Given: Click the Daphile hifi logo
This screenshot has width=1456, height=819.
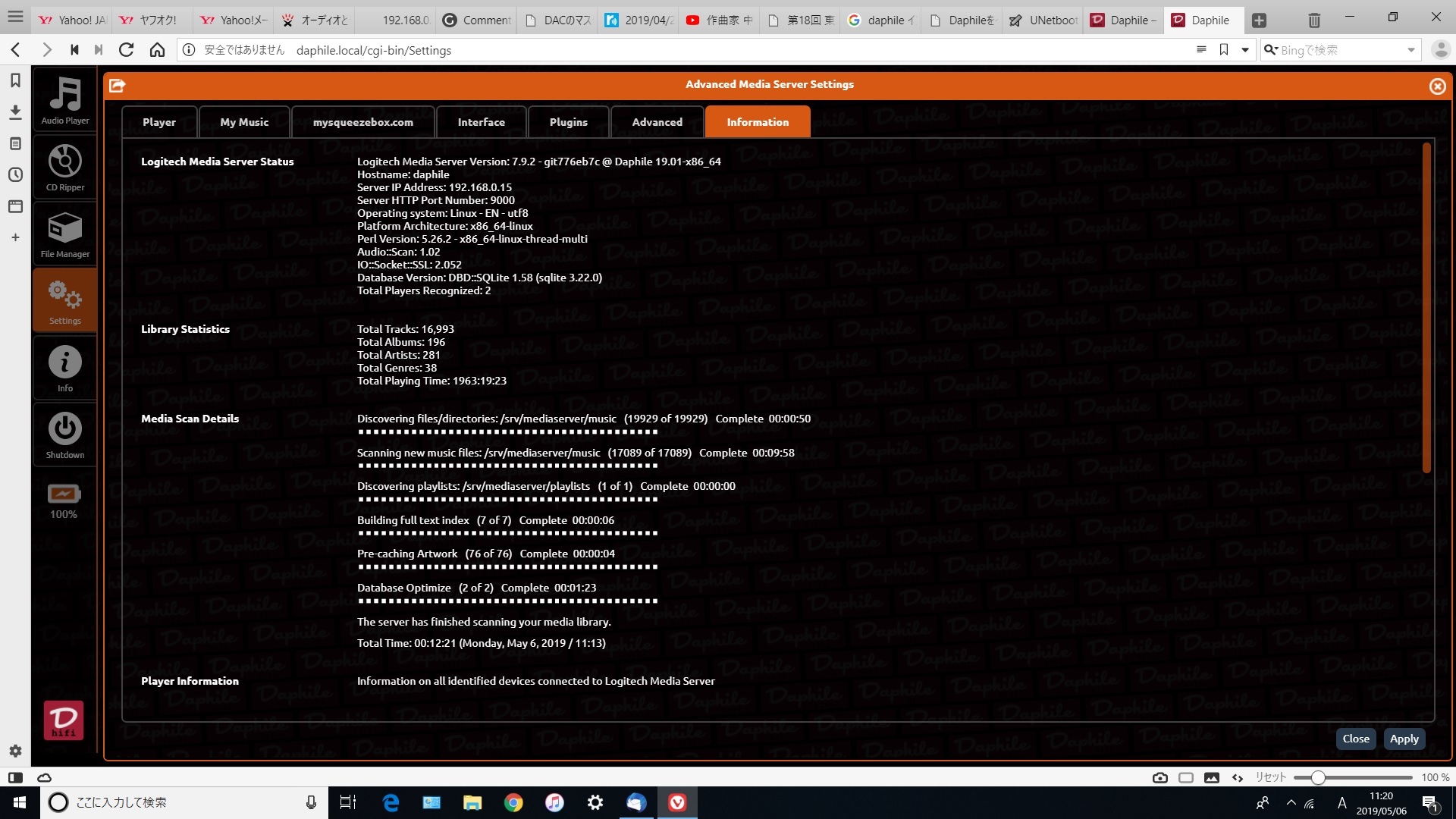Looking at the screenshot, I should click(64, 720).
